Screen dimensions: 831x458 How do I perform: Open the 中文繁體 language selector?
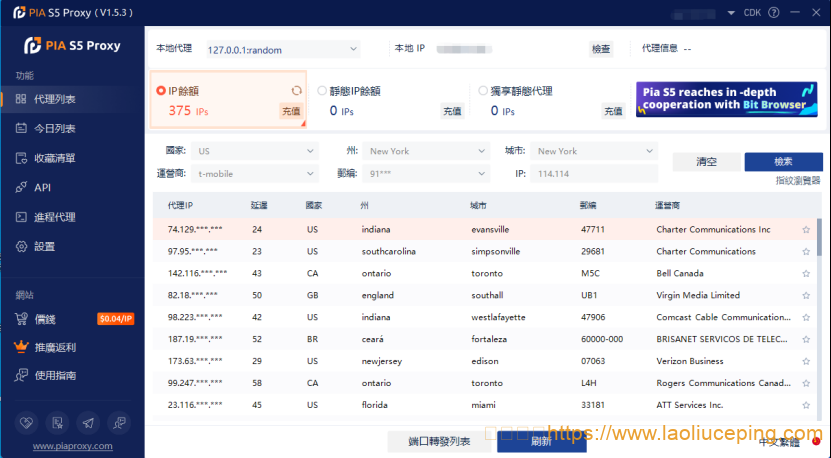click(779, 443)
